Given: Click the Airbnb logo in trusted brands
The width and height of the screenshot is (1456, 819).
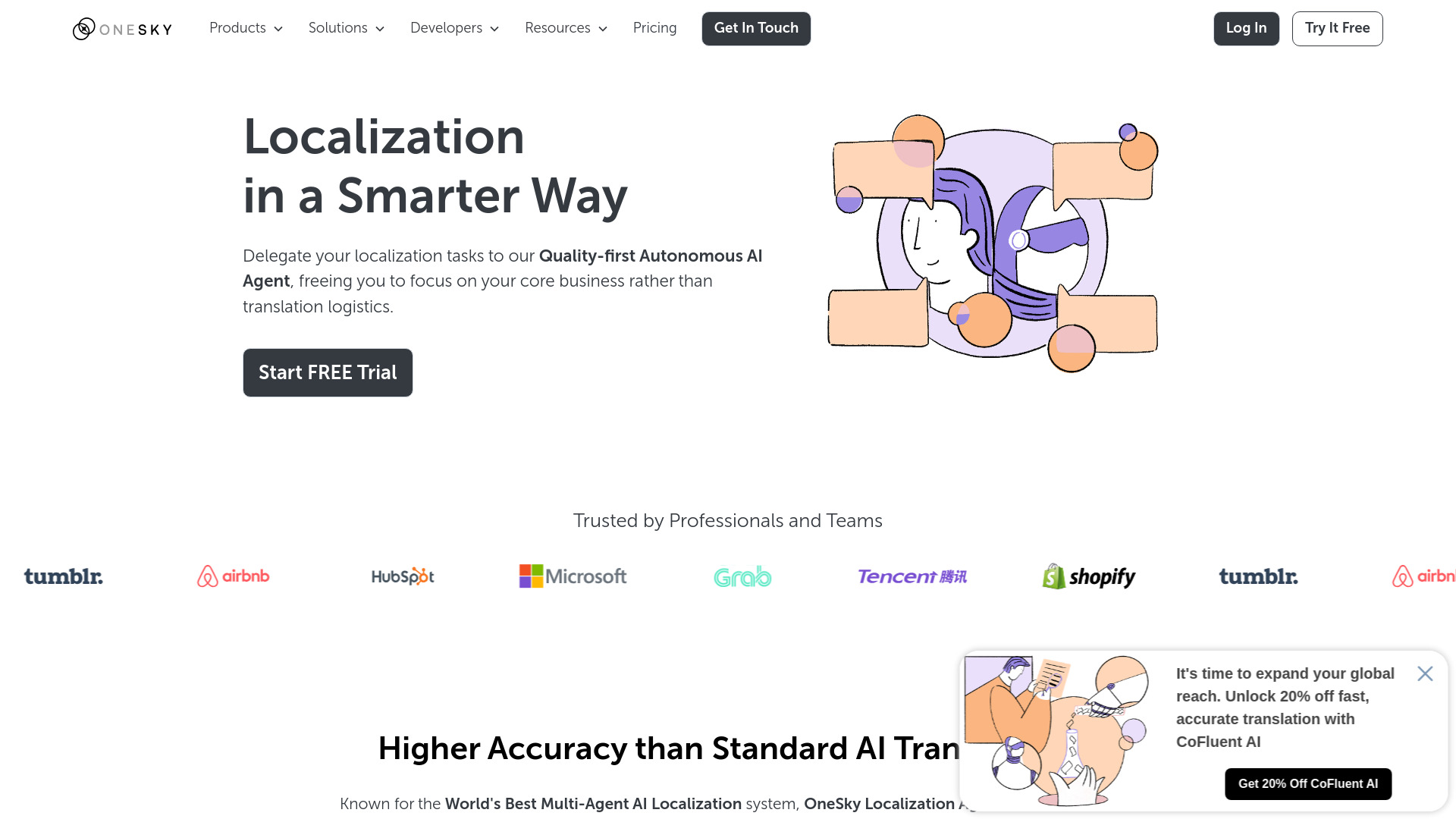Looking at the screenshot, I should pos(232,576).
